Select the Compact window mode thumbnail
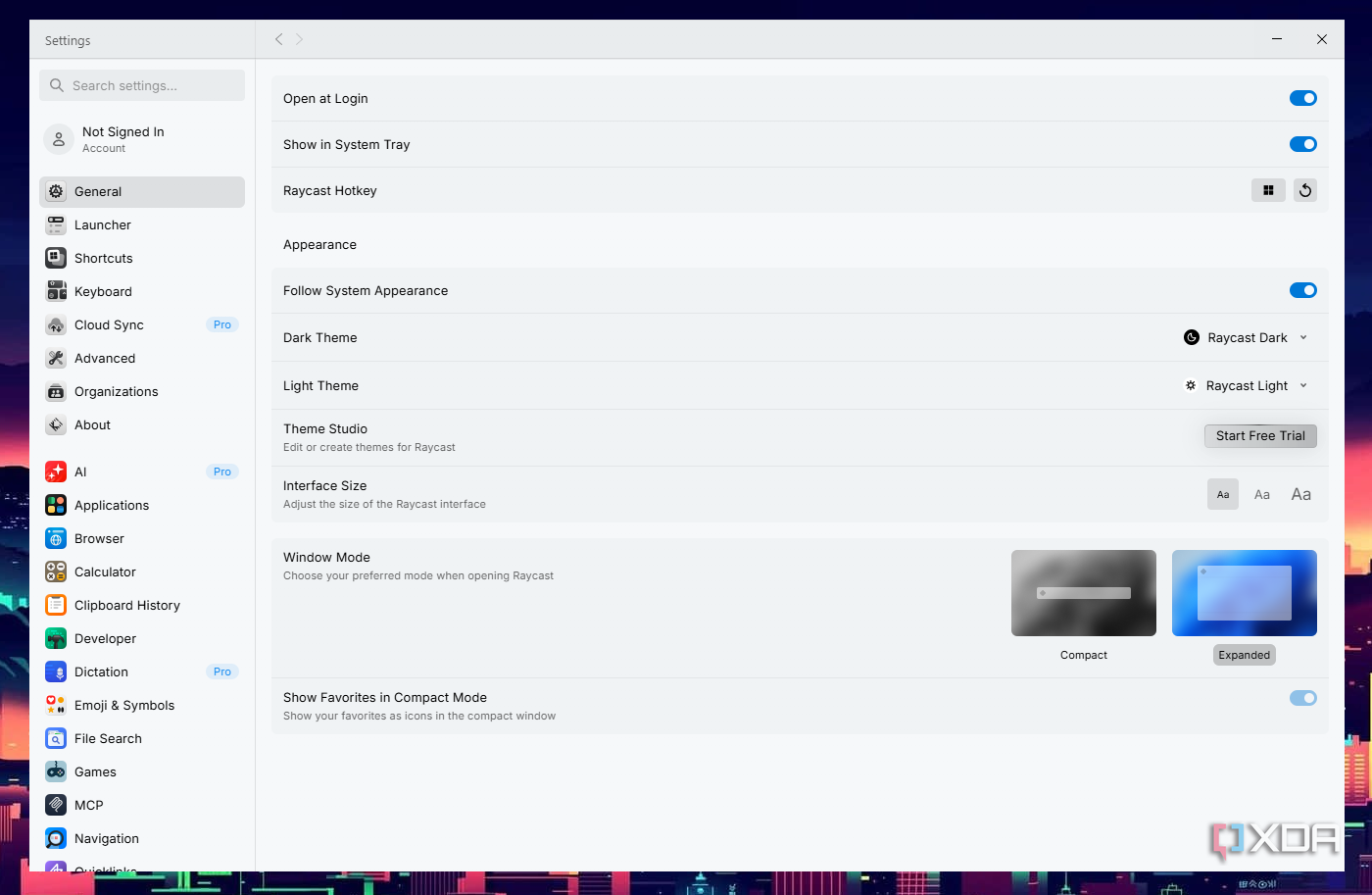1372x895 pixels. coord(1084,593)
